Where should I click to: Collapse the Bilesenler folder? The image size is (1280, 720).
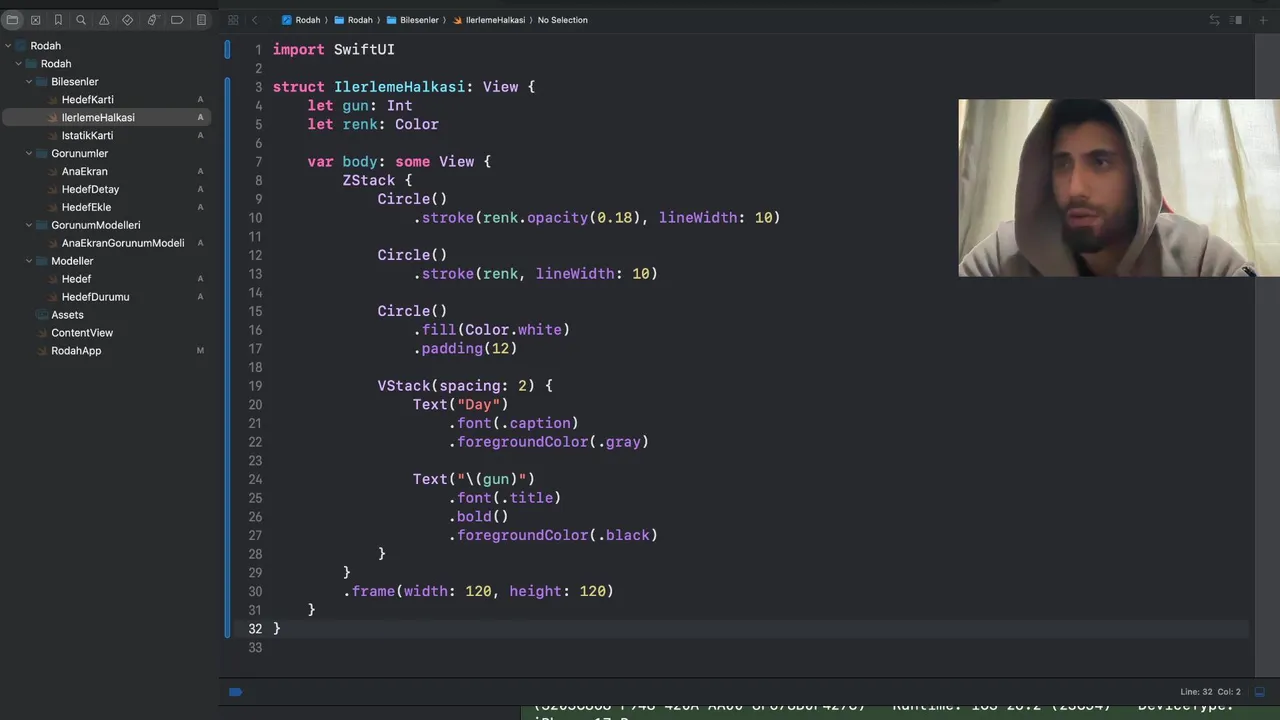click(29, 82)
